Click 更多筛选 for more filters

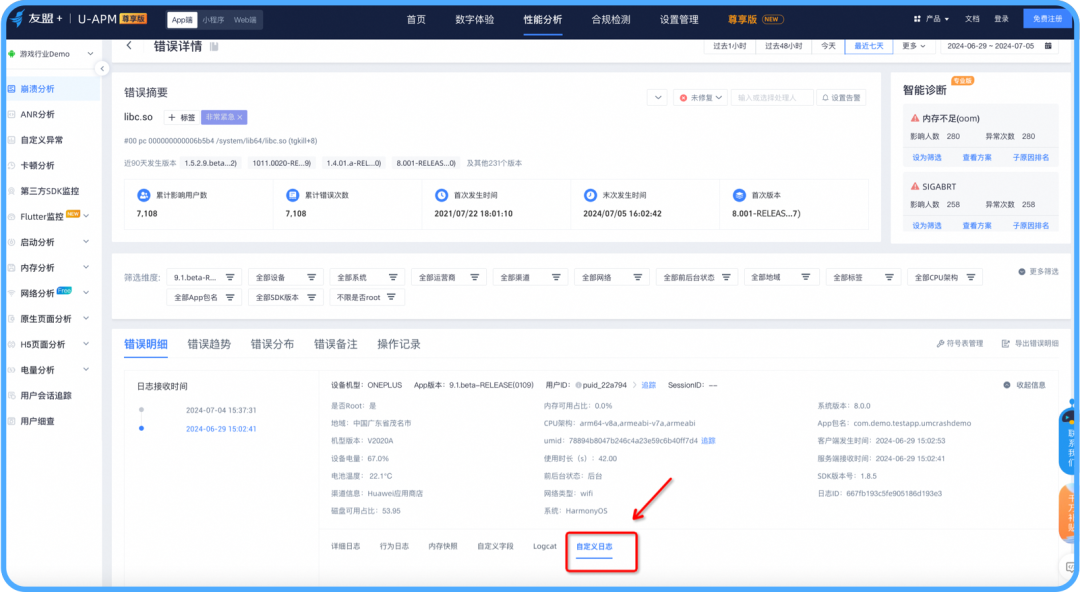[1038, 272]
